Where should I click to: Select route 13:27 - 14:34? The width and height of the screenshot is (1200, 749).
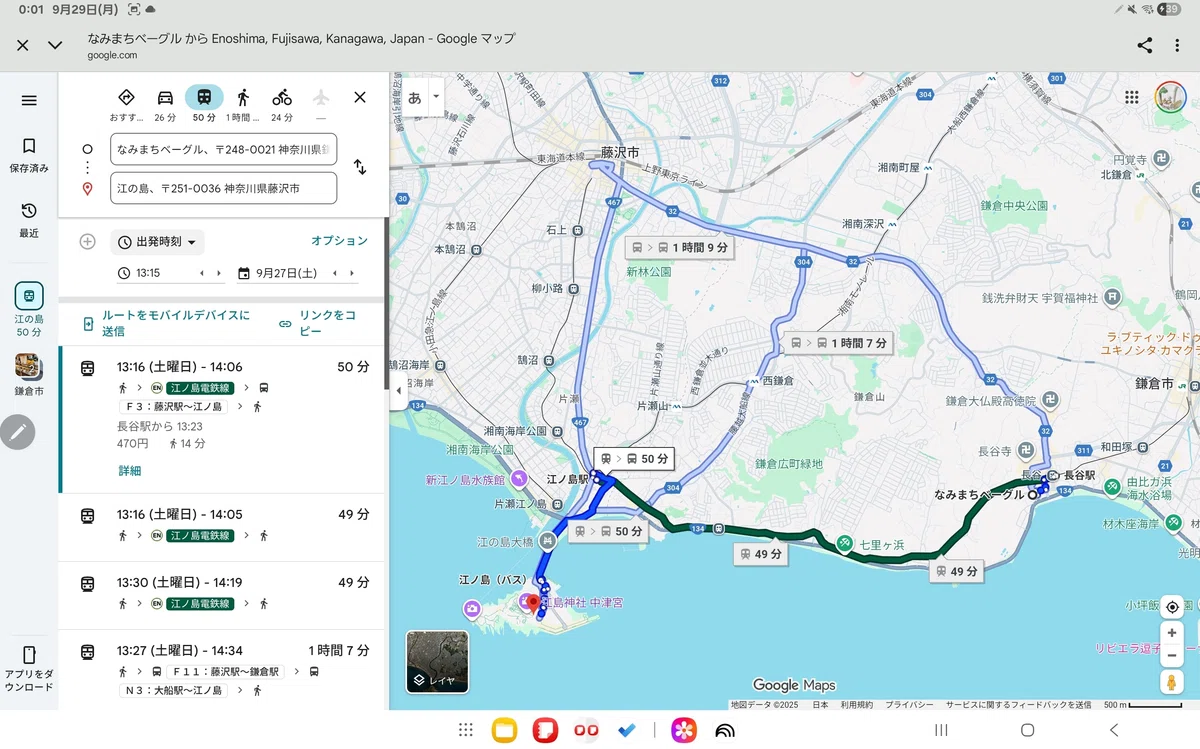pyautogui.click(x=223, y=670)
